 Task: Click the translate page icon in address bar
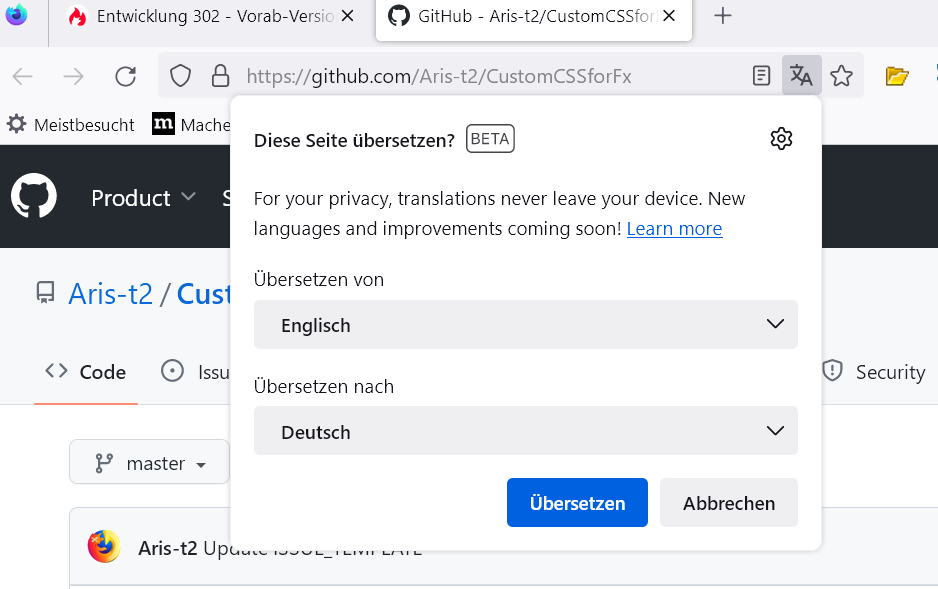[x=801, y=76]
